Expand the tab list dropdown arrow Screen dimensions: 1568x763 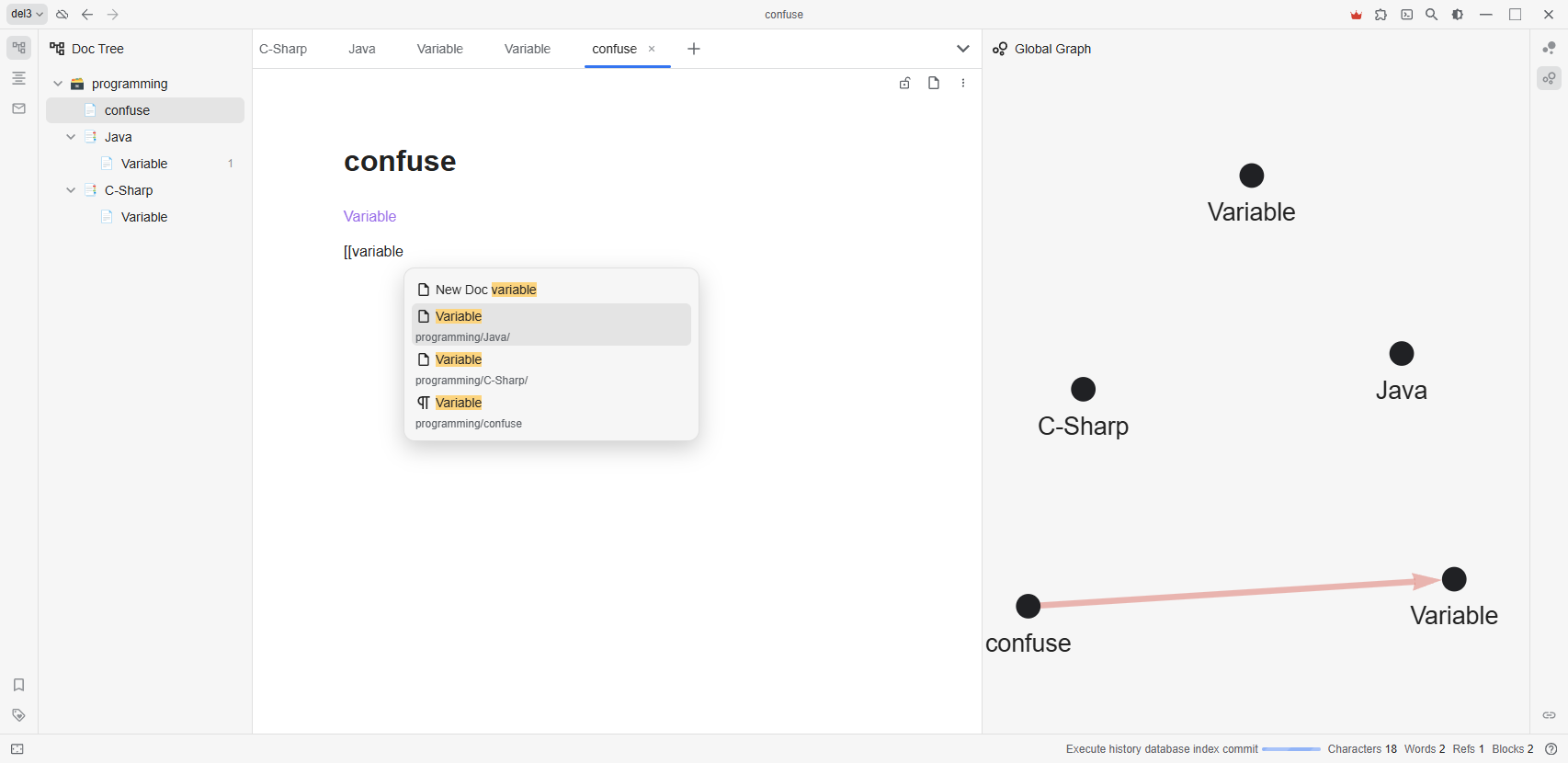point(962,49)
